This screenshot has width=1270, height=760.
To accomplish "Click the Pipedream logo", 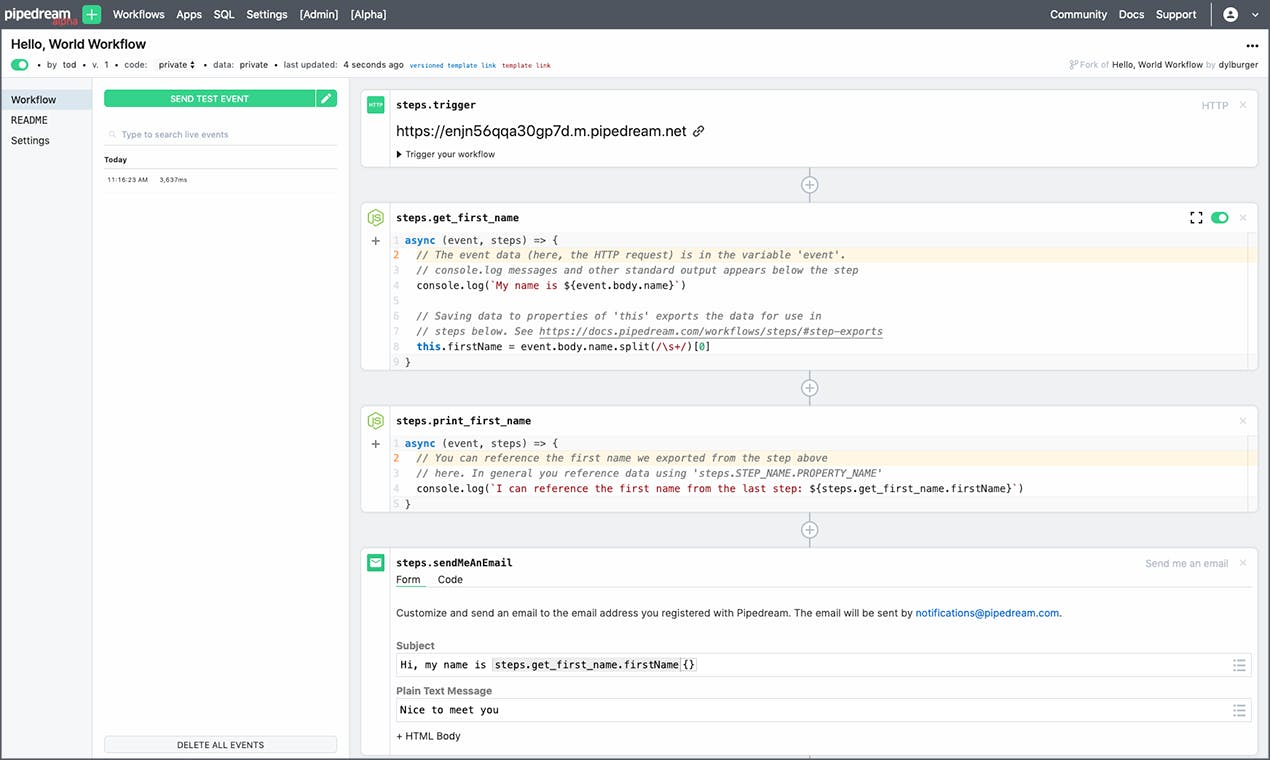I will tap(41, 14).
